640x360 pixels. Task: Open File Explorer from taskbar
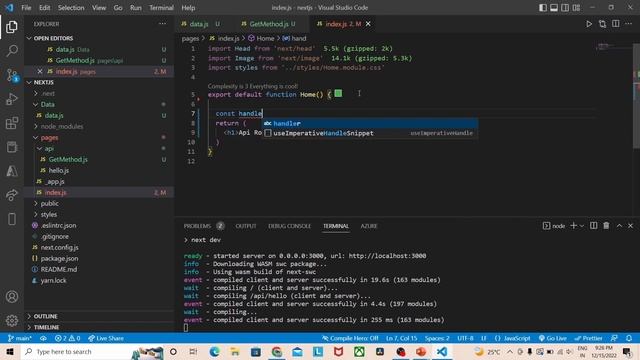tap(235, 351)
